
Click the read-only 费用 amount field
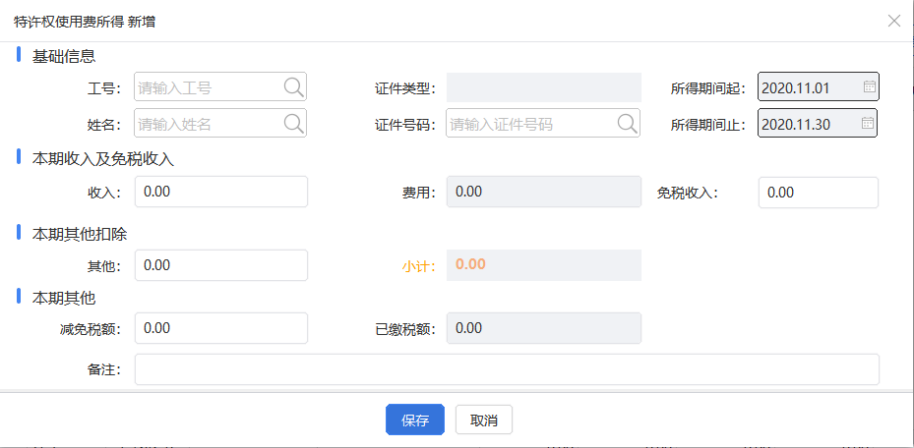pos(544,192)
